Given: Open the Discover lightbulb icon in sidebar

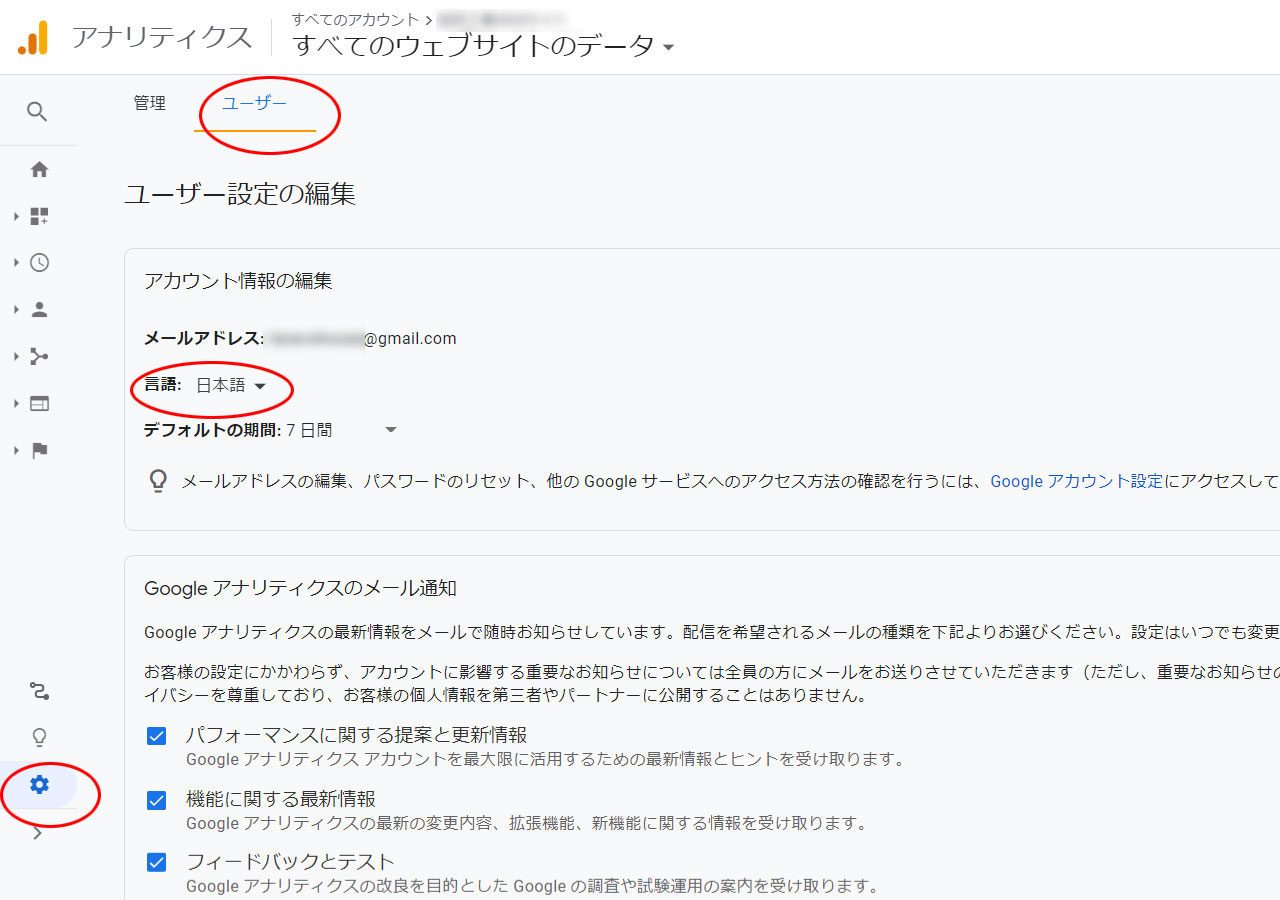Looking at the screenshot, I should tap(39, 738).
